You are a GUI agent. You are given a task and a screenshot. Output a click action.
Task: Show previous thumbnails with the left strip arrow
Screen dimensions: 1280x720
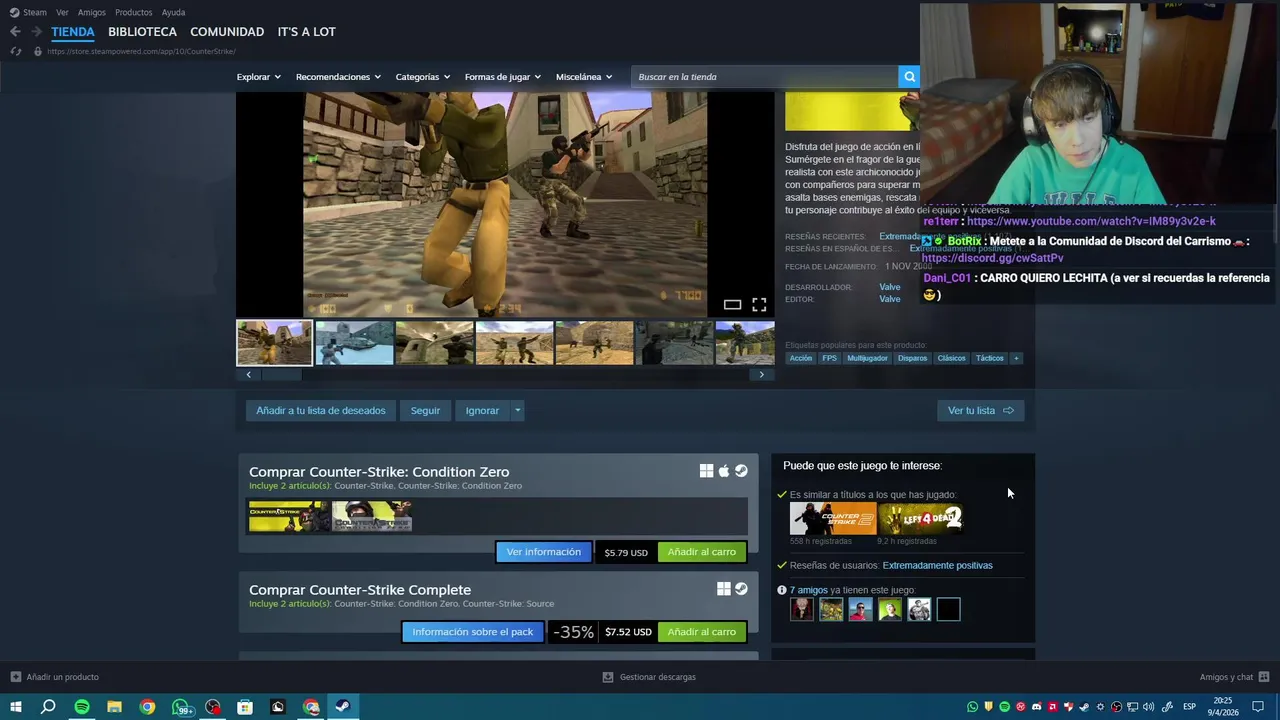click(x=248, y=375)
